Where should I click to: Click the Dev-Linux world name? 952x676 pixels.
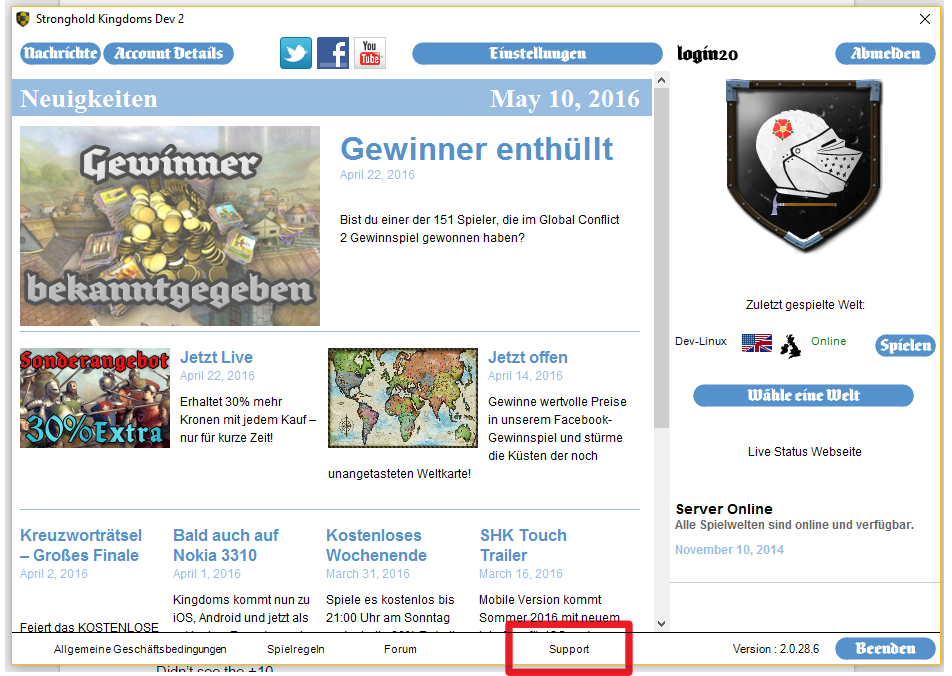(x=701, y=341)
